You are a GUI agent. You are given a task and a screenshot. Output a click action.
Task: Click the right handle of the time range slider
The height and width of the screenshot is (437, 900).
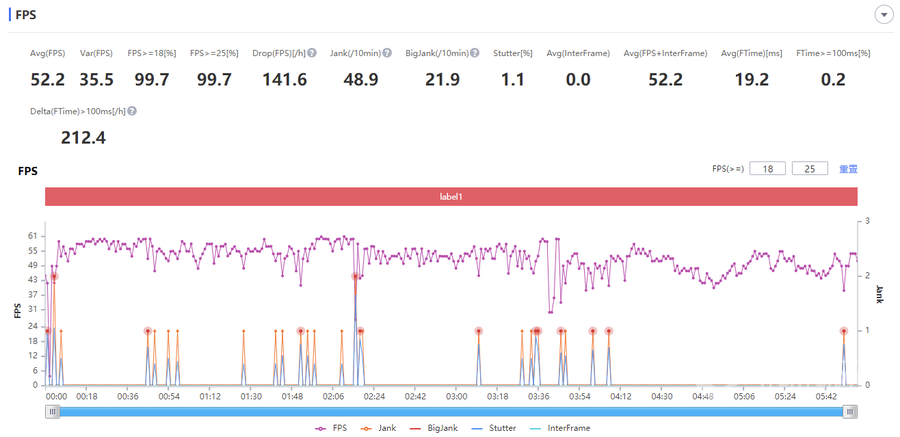pos(850,411)
